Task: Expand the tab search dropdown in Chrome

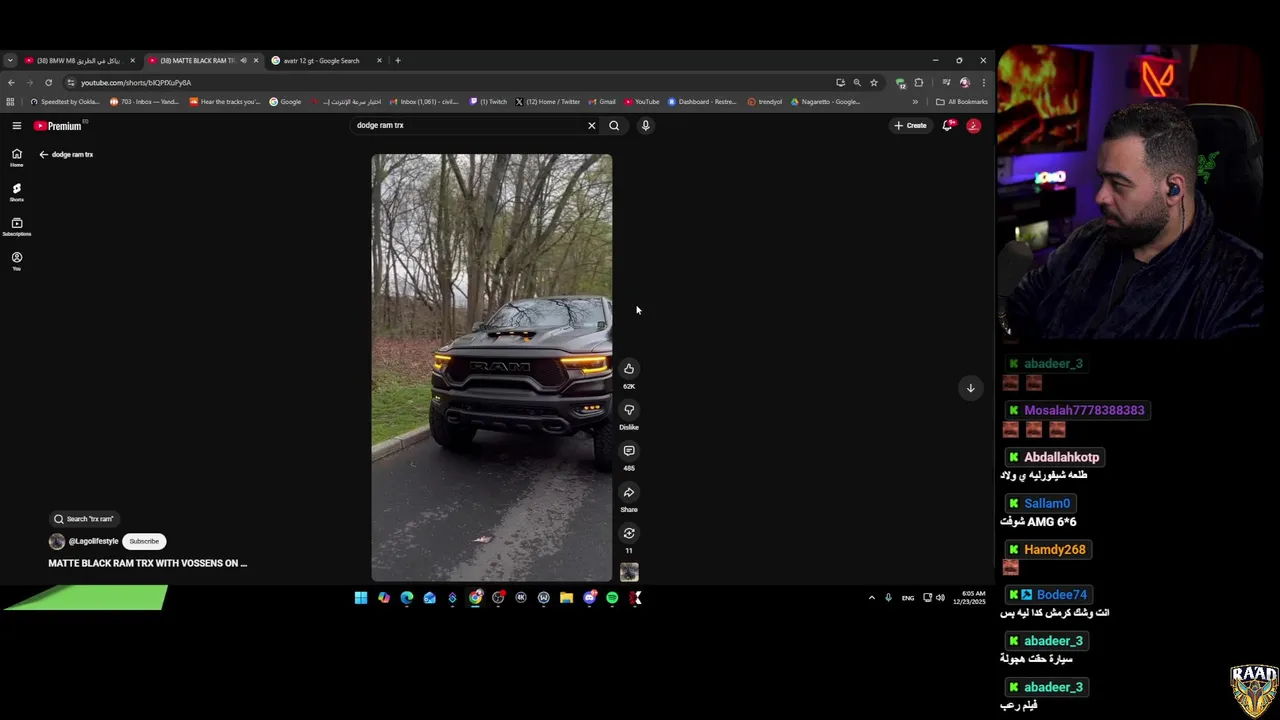Action: tap(10, 60)
